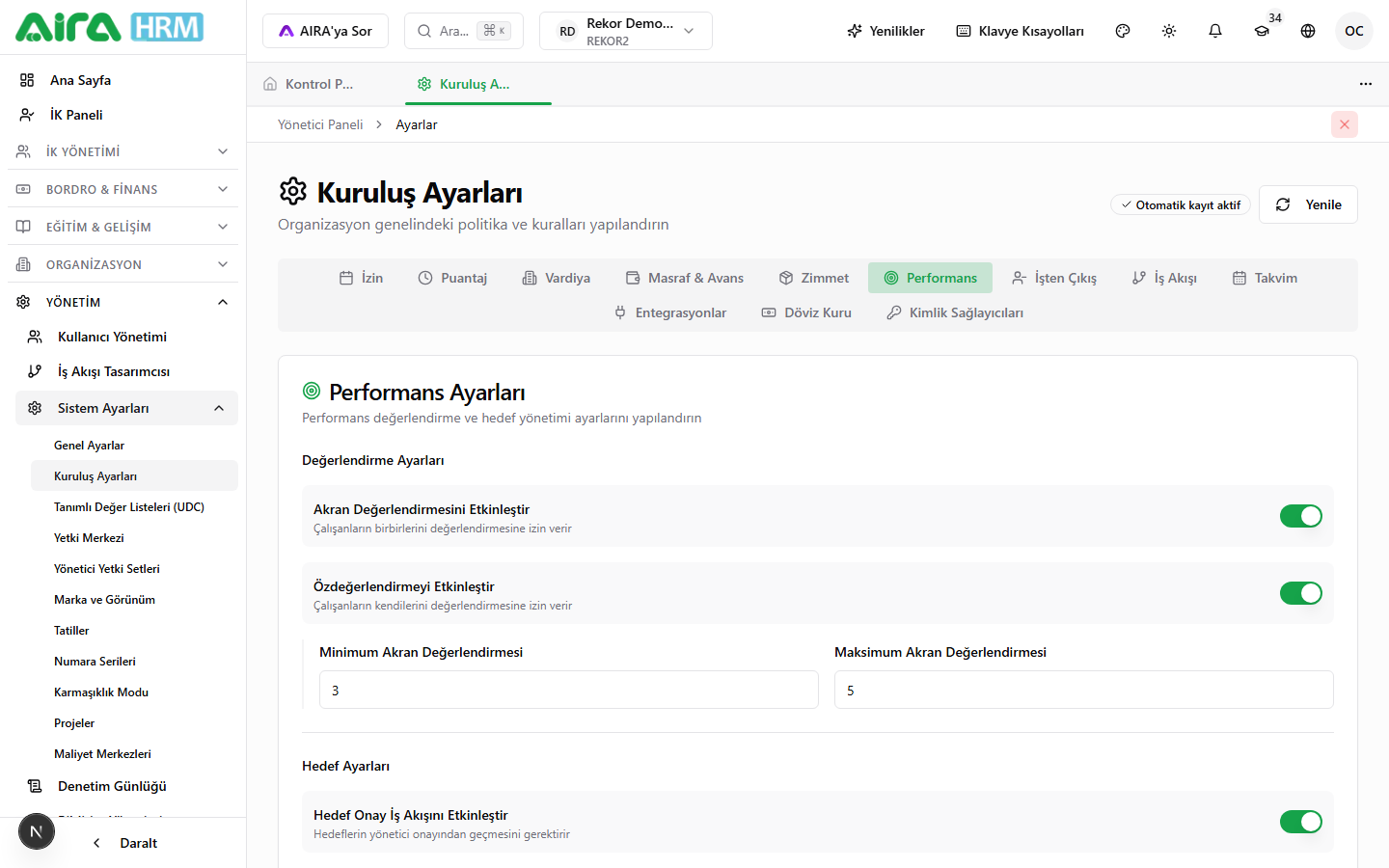Open Genel Ayarlar in sidebar
The image size is (1389, 868).
pos(134,446)
